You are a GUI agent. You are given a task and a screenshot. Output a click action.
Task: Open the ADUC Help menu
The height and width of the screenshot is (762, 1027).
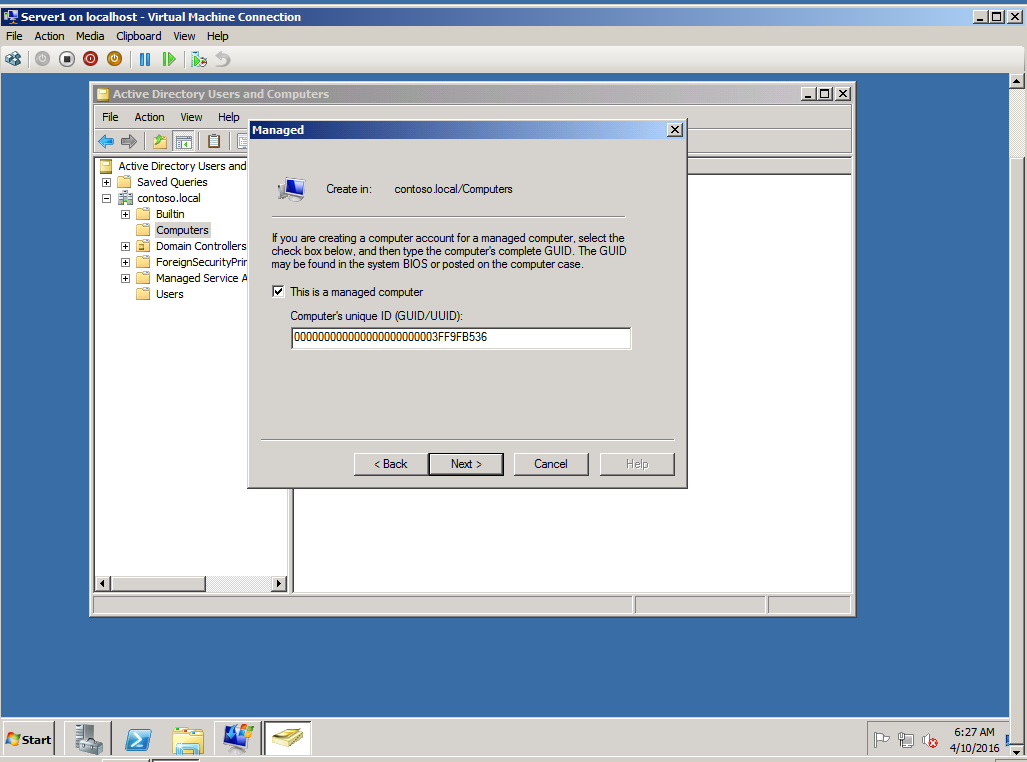pos(229,117)
